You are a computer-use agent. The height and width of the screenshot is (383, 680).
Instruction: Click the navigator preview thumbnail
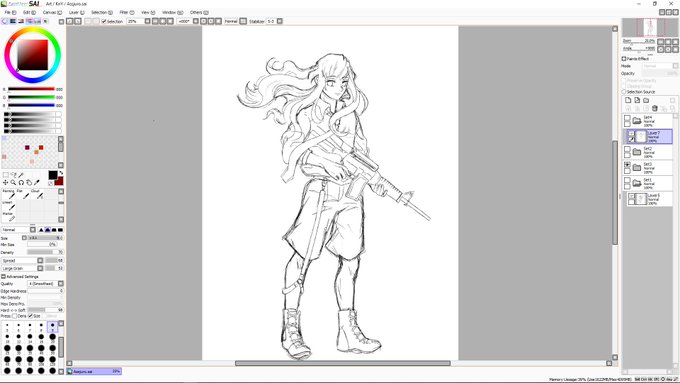(x=650, y=28)
